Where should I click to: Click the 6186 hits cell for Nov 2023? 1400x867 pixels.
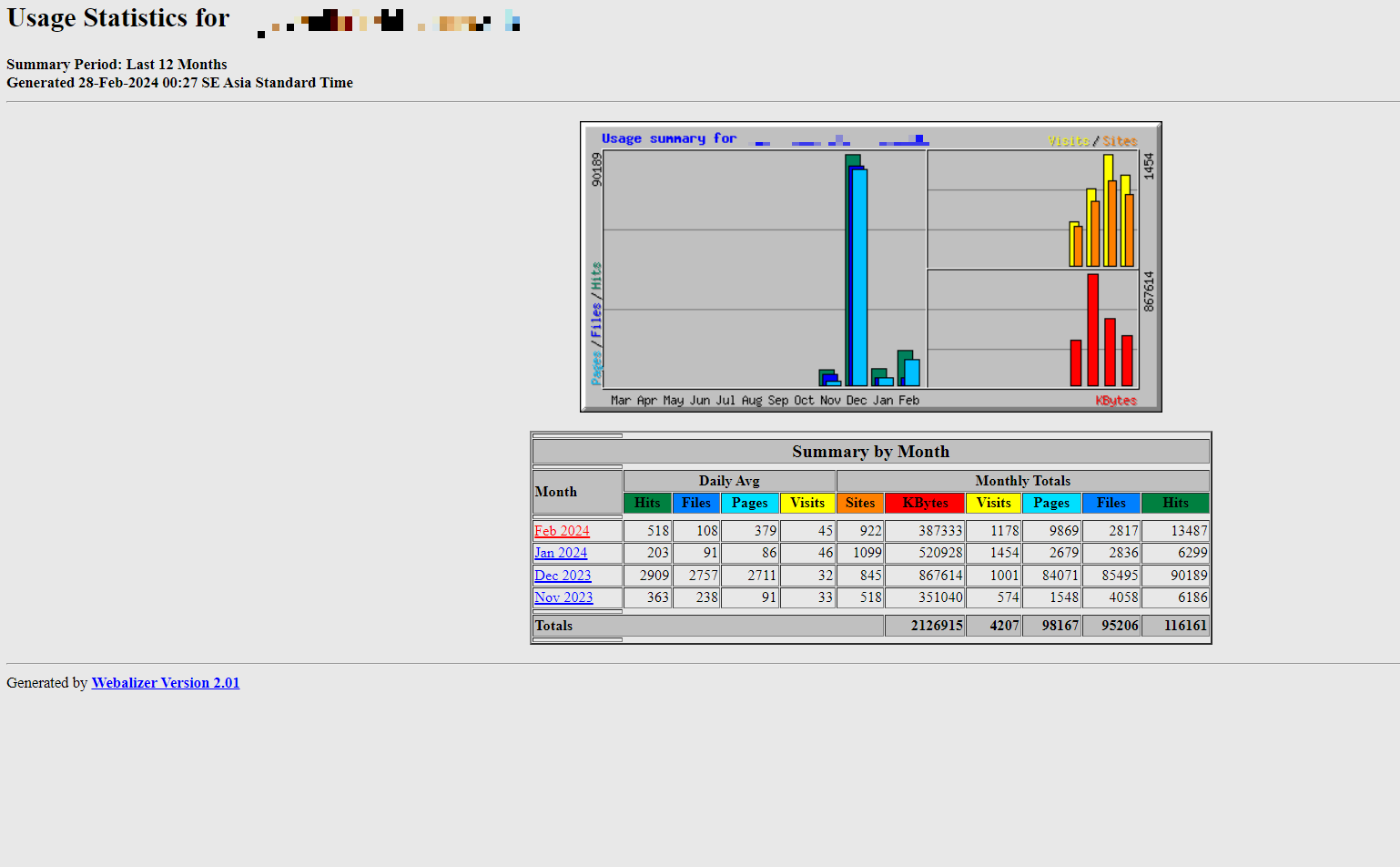coord(1176,597)
